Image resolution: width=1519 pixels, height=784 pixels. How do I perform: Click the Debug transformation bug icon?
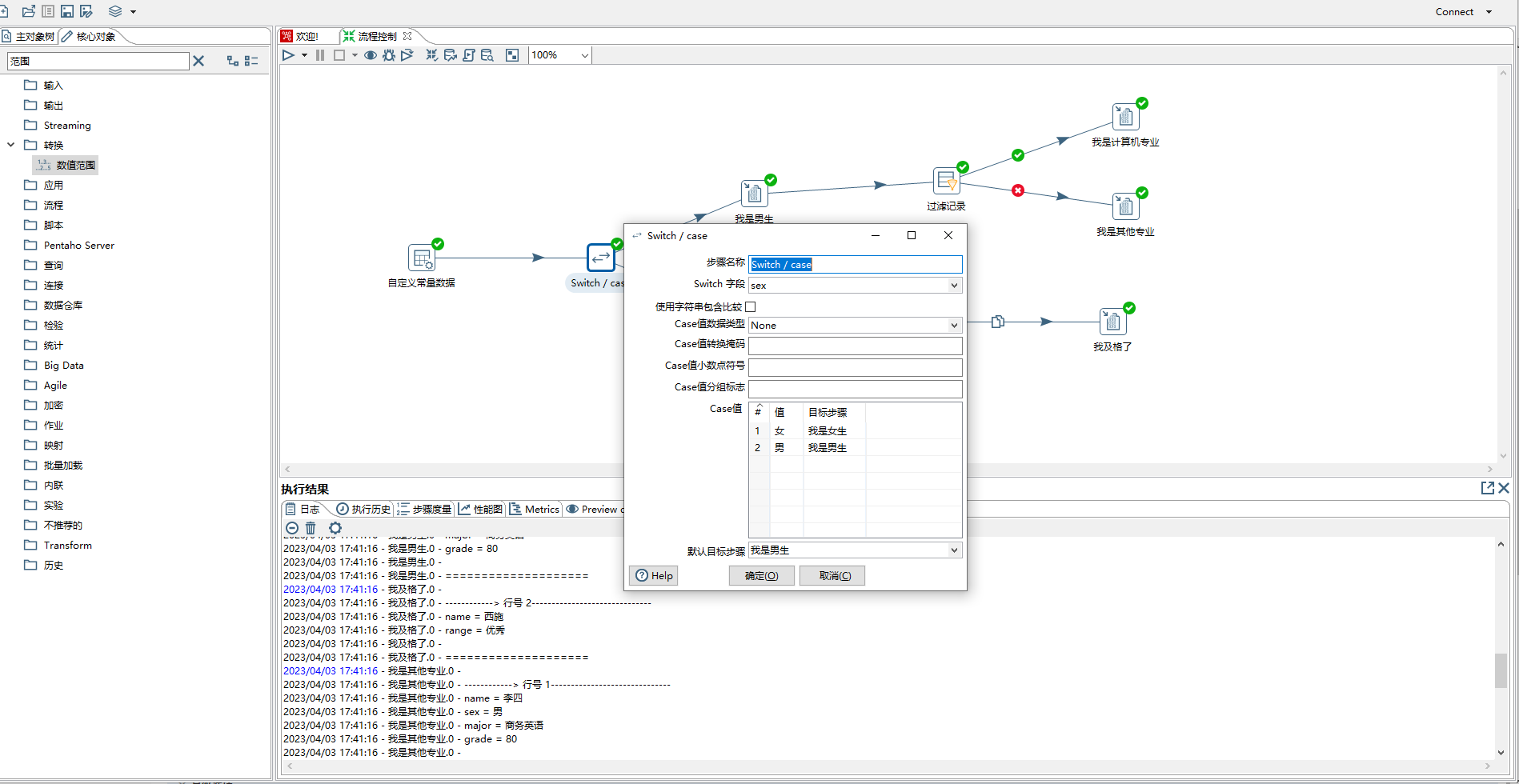pos(389,55)
